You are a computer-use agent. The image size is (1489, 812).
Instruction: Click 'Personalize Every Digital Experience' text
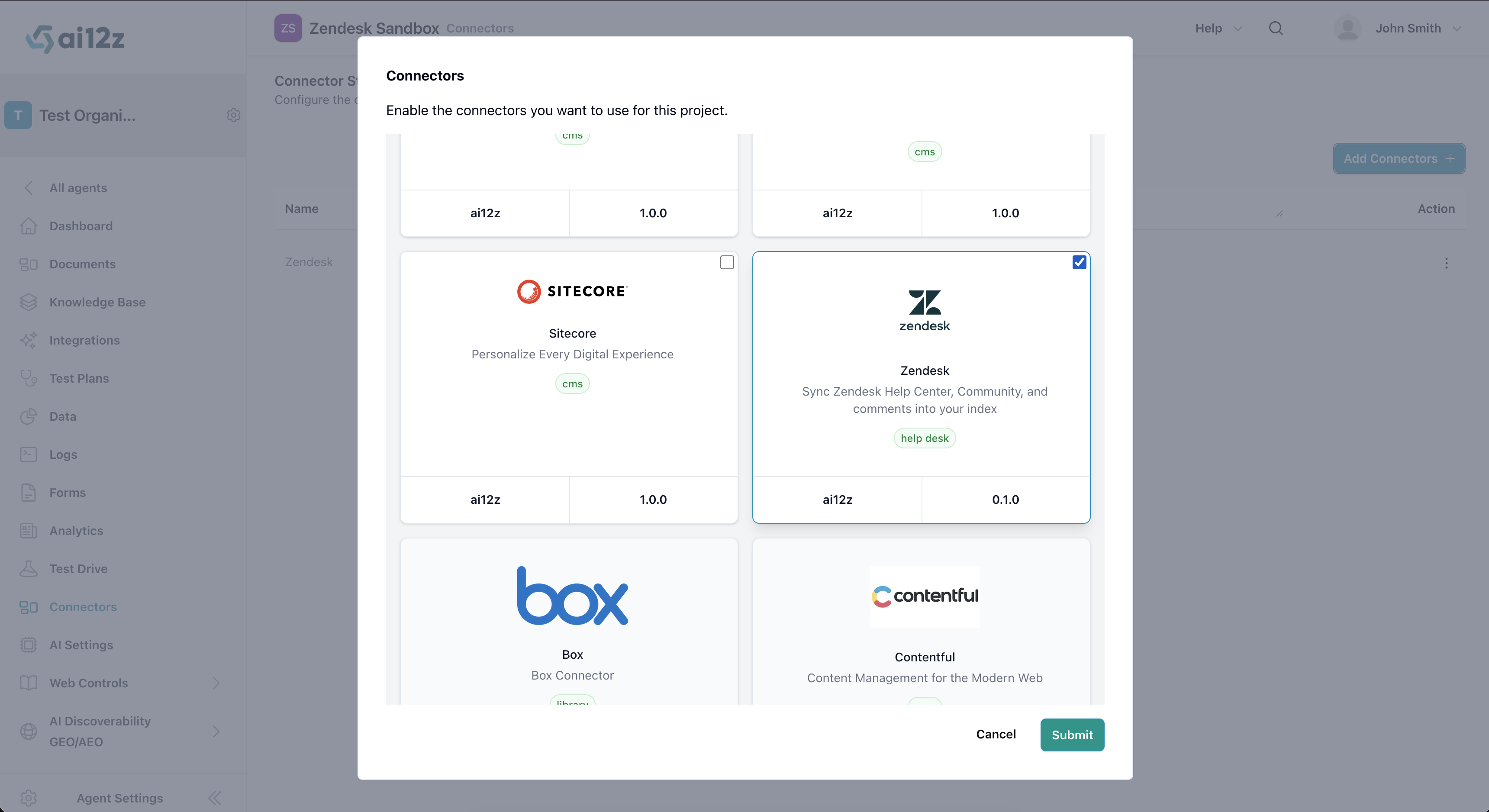click(x=572, y=354)
